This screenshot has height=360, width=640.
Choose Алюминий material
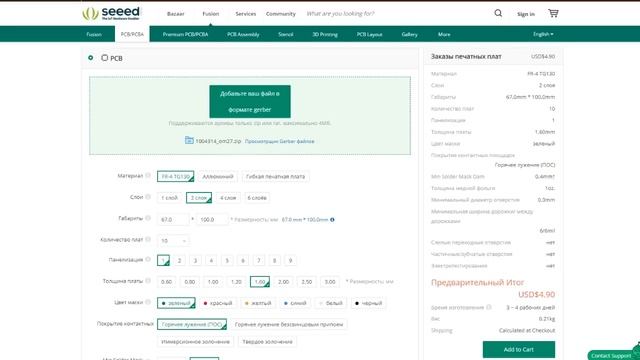218,176
